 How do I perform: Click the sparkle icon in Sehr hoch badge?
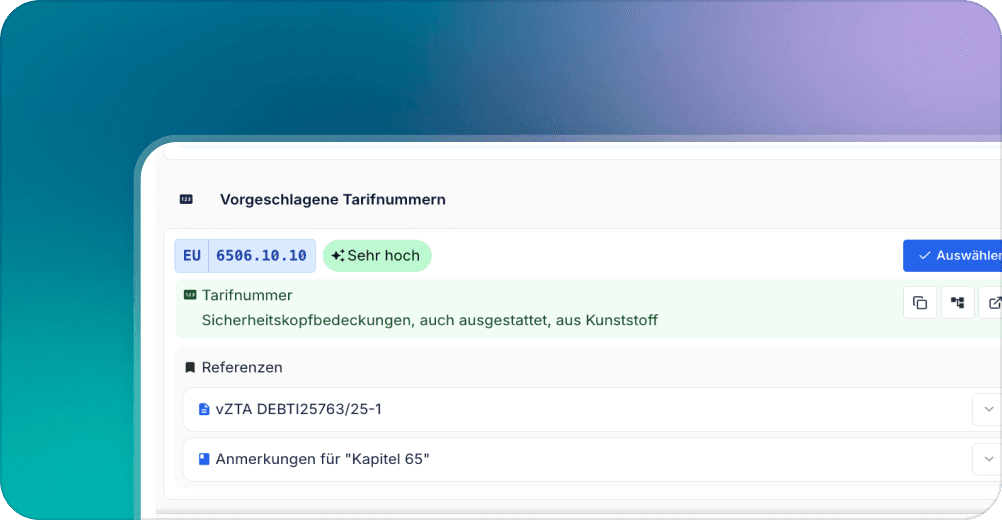(337, 256)
